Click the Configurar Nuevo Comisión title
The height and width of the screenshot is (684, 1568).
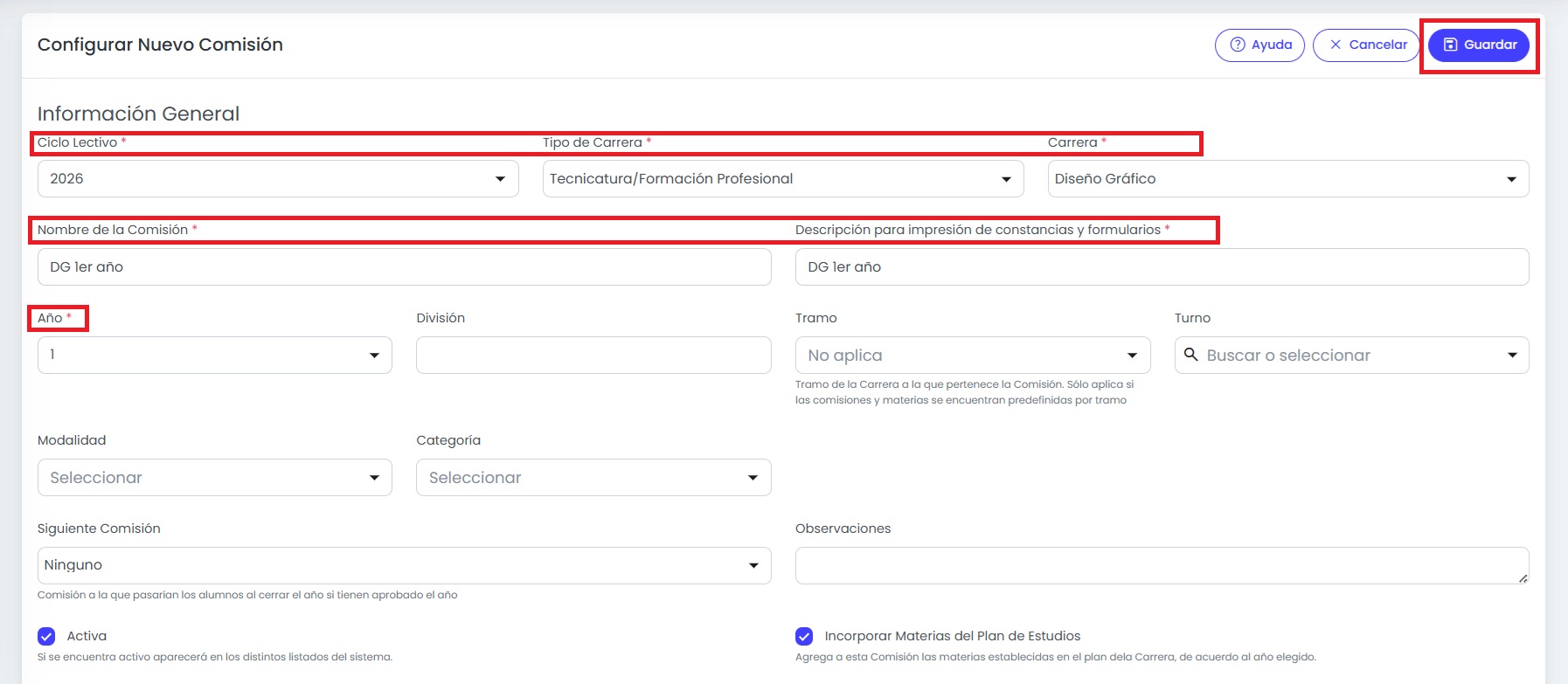(x=160, y=45)
